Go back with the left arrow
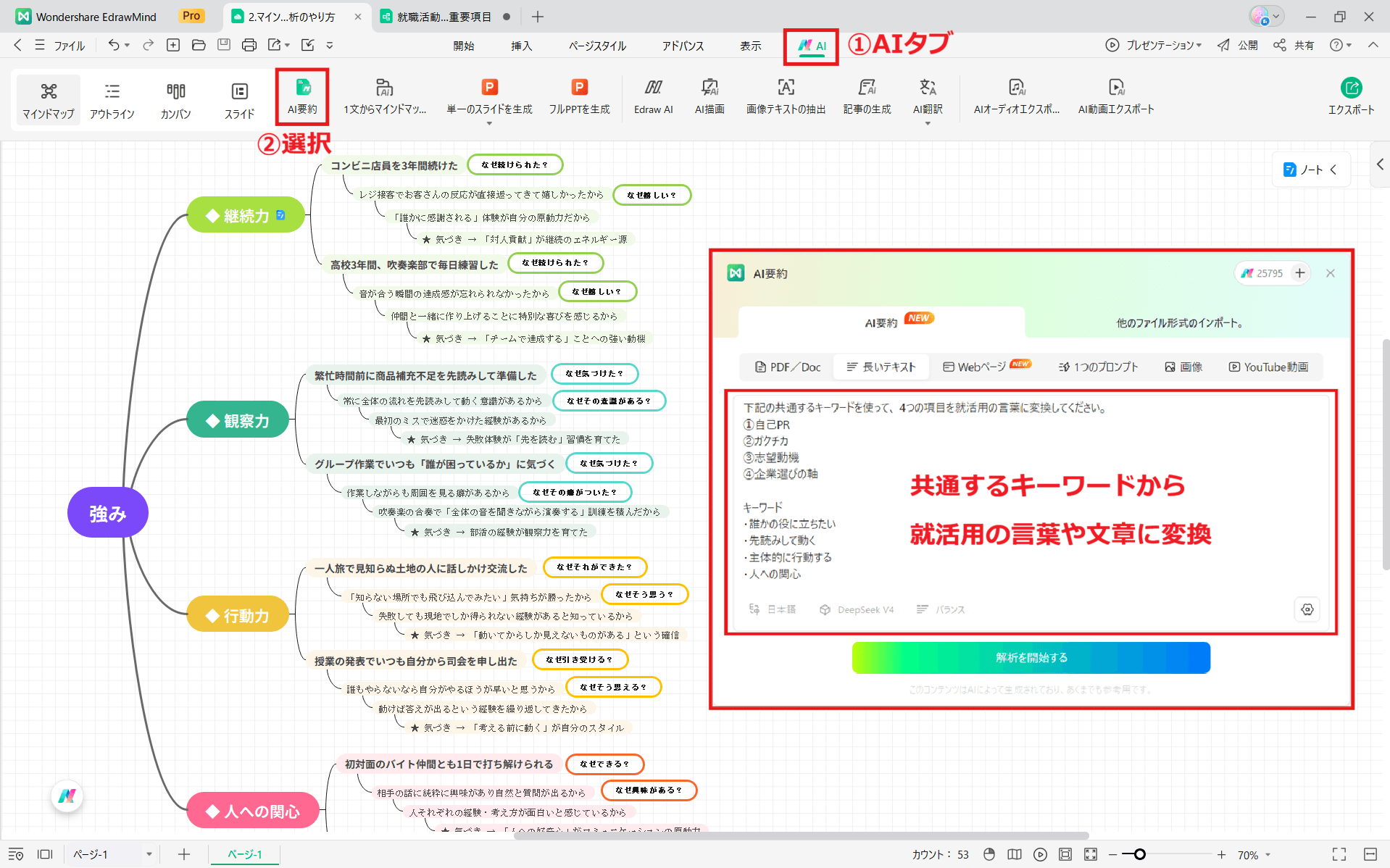Viewport: 1390px width, 868px height. click(x=18, y=45)
